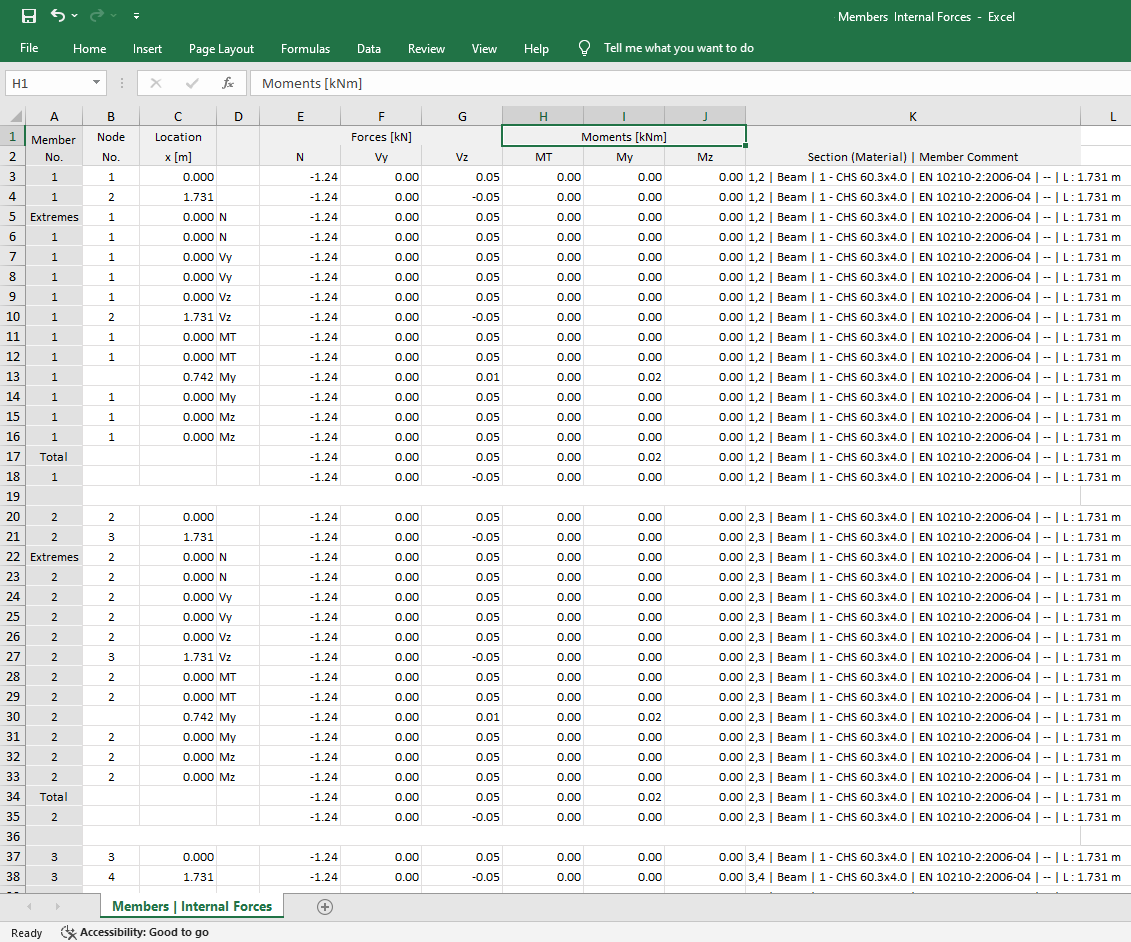The width and height of the screenshot is (1131, 942).
Task: Select all cells with the corner triangle button
Action: [18, 116]
